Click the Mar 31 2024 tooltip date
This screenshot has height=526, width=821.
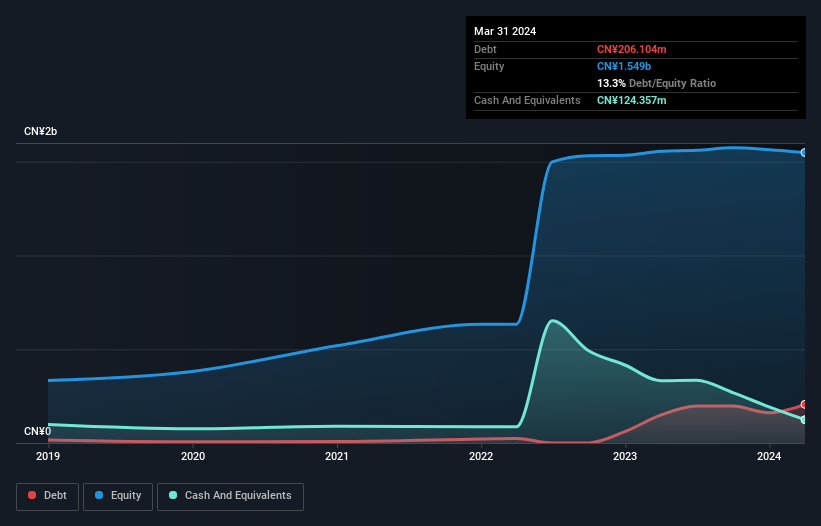[x=505, y=31]
